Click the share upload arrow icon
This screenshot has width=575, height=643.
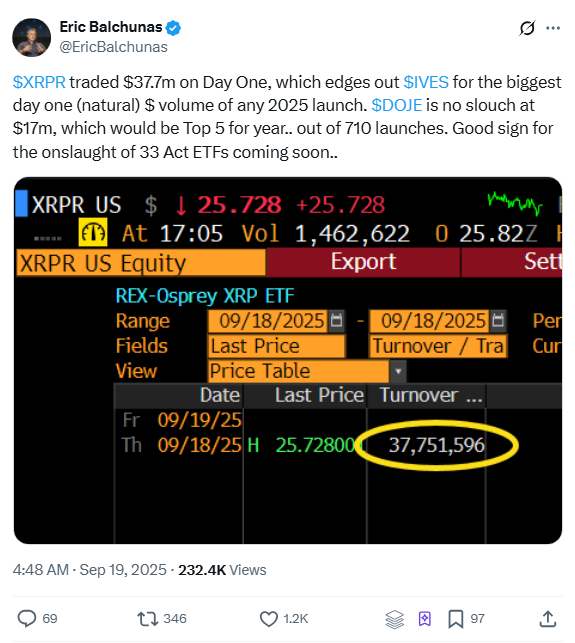[548, 618]
